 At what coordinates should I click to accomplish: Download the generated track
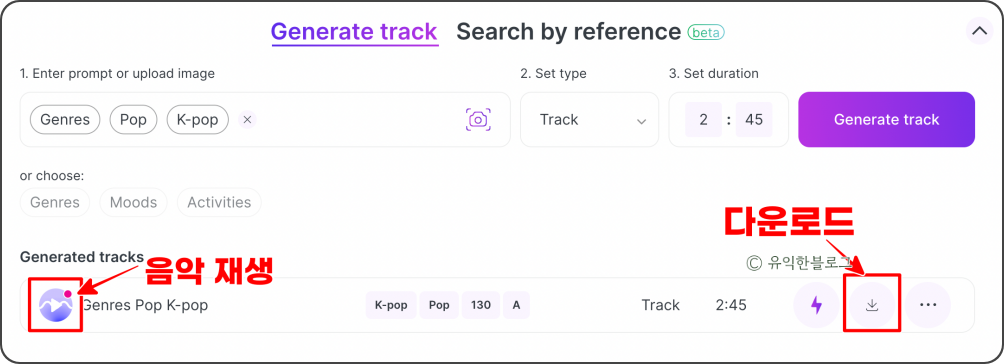pyautogui.click(x=871, y=305)
